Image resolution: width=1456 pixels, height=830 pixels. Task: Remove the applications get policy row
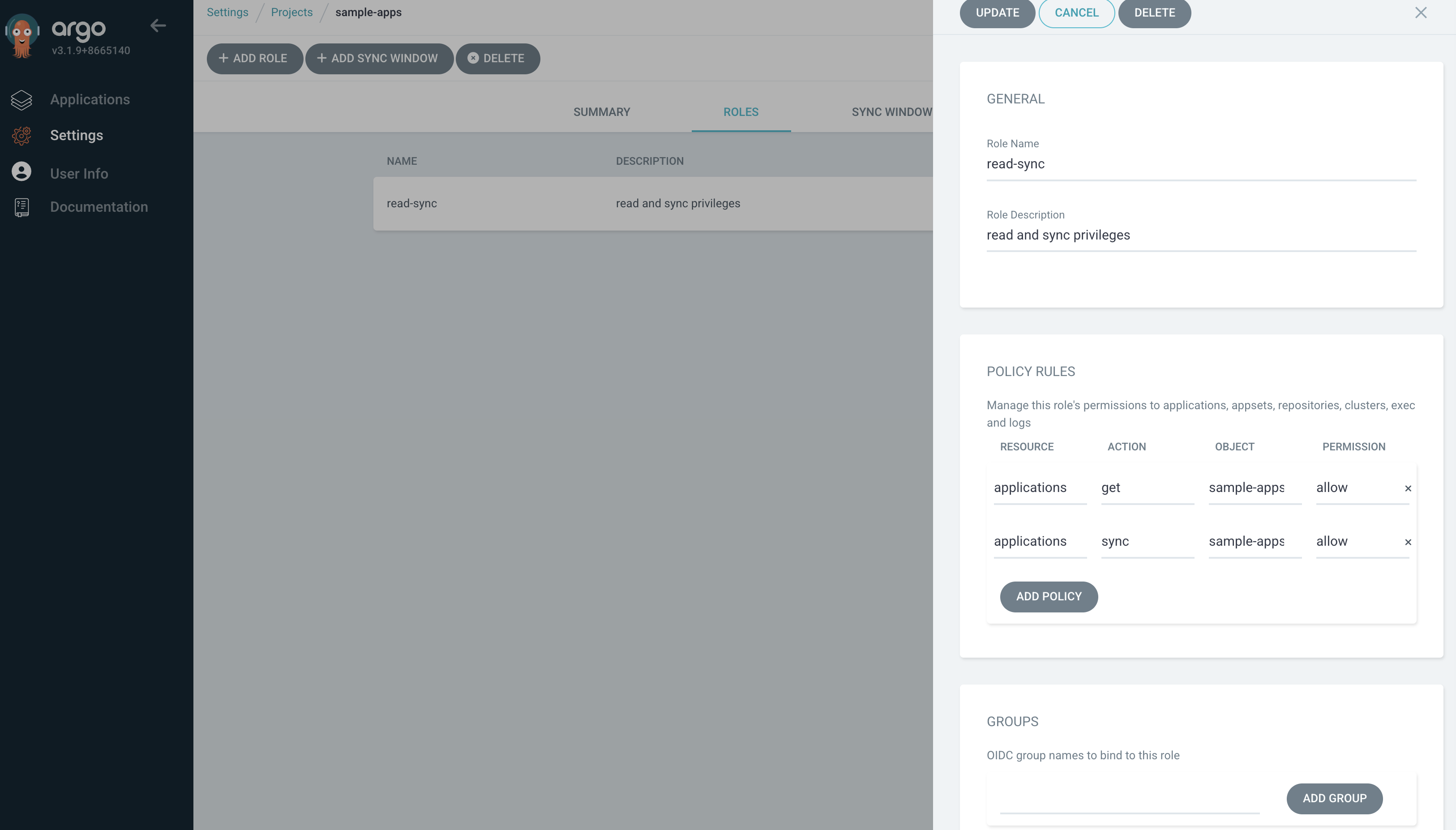pyautogui.click(x=1408, y=488)
